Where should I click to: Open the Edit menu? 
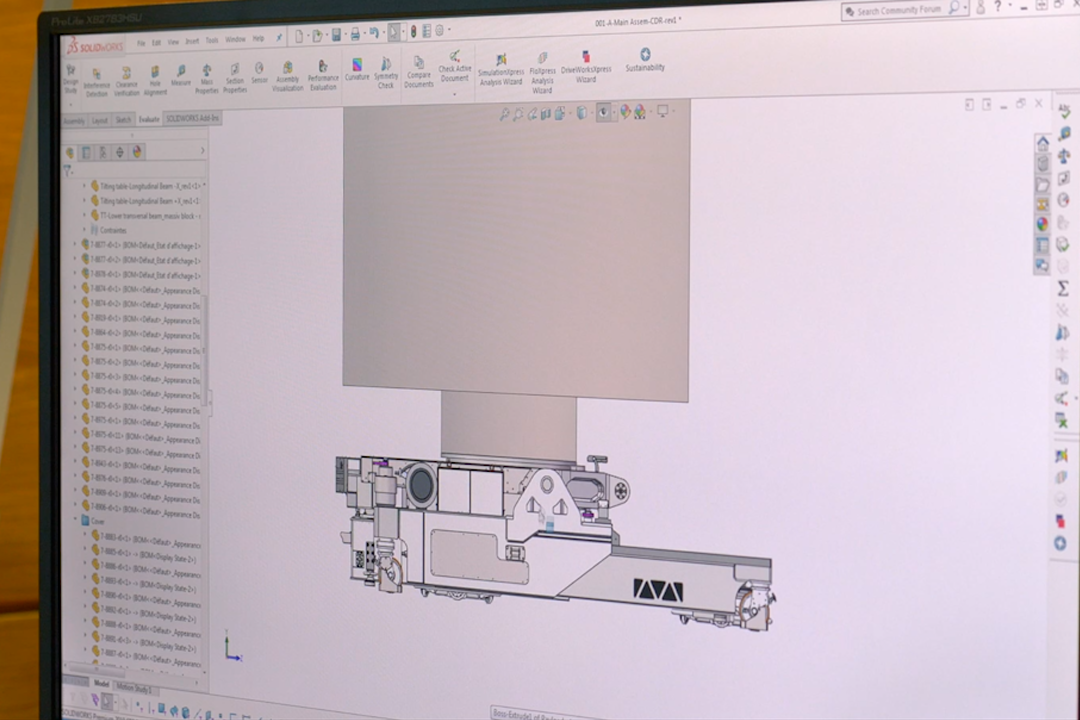pyautogui.click(x=156, y=42)
